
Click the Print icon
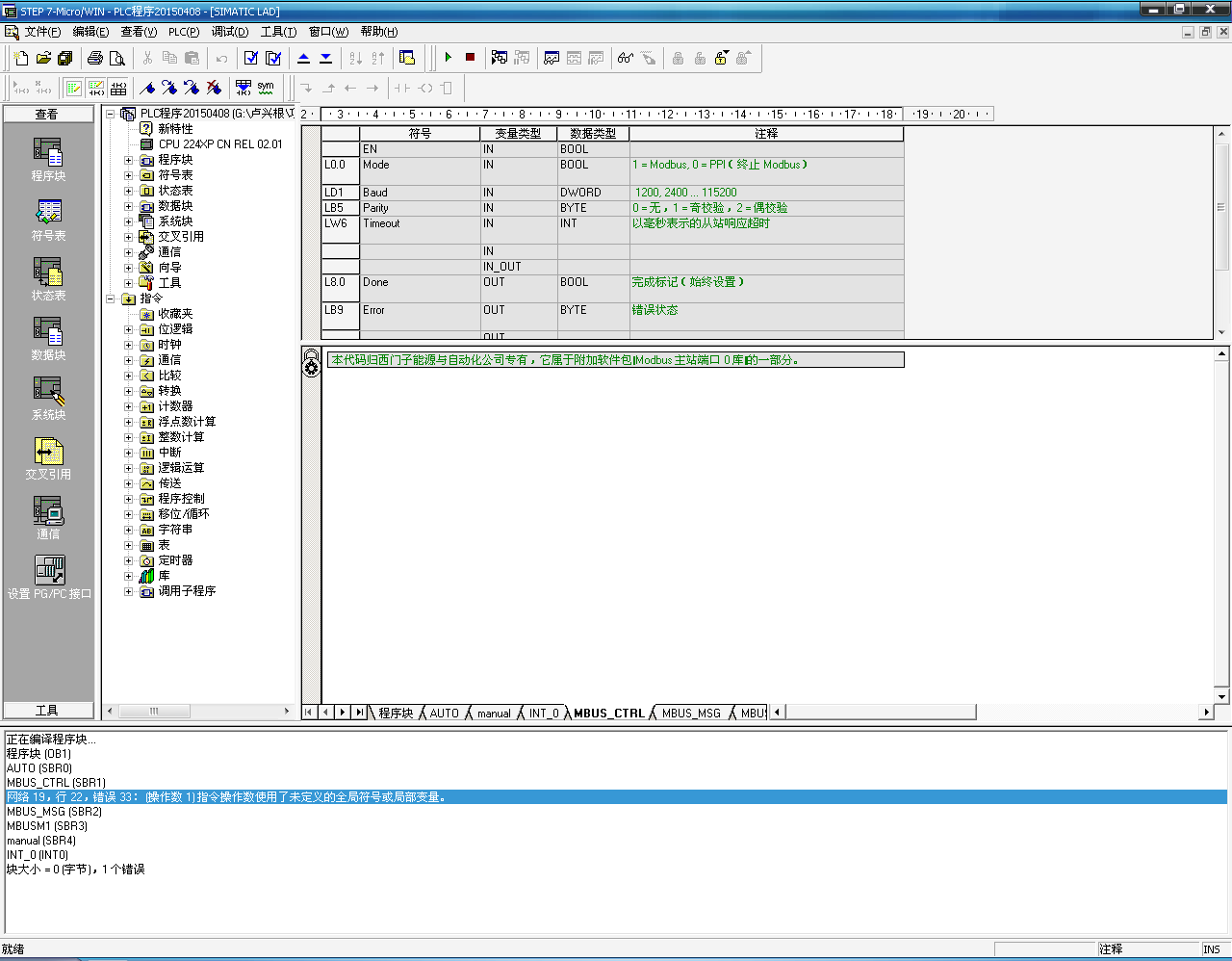coord(95,58)
